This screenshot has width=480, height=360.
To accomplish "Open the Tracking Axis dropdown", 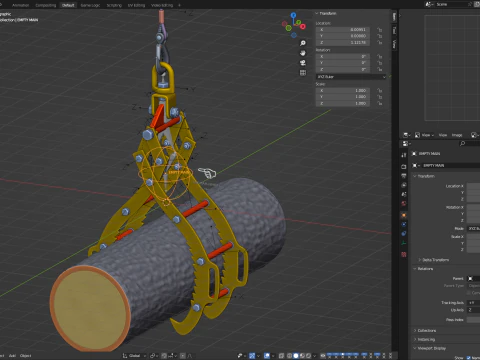I will (x=473, y=303).
